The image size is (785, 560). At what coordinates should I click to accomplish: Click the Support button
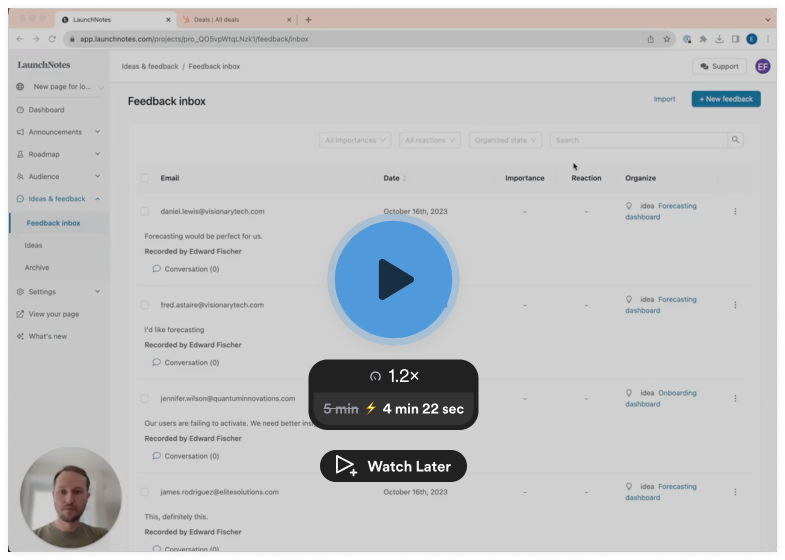(x=719, y=66)
